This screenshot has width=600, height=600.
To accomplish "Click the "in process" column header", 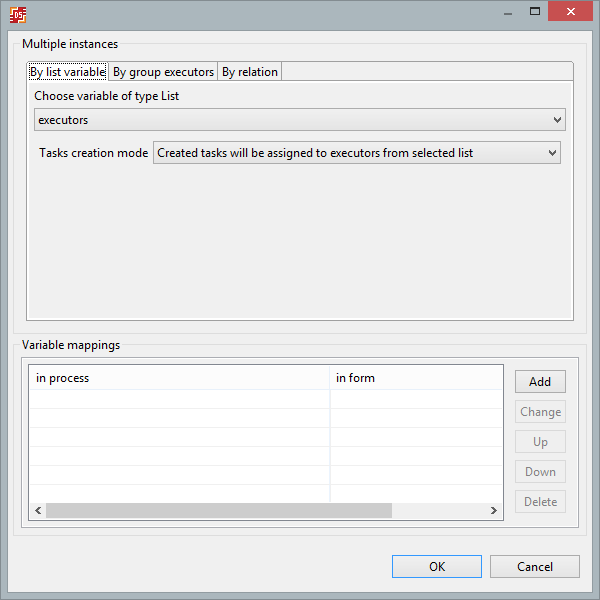I will pos(180,378).
